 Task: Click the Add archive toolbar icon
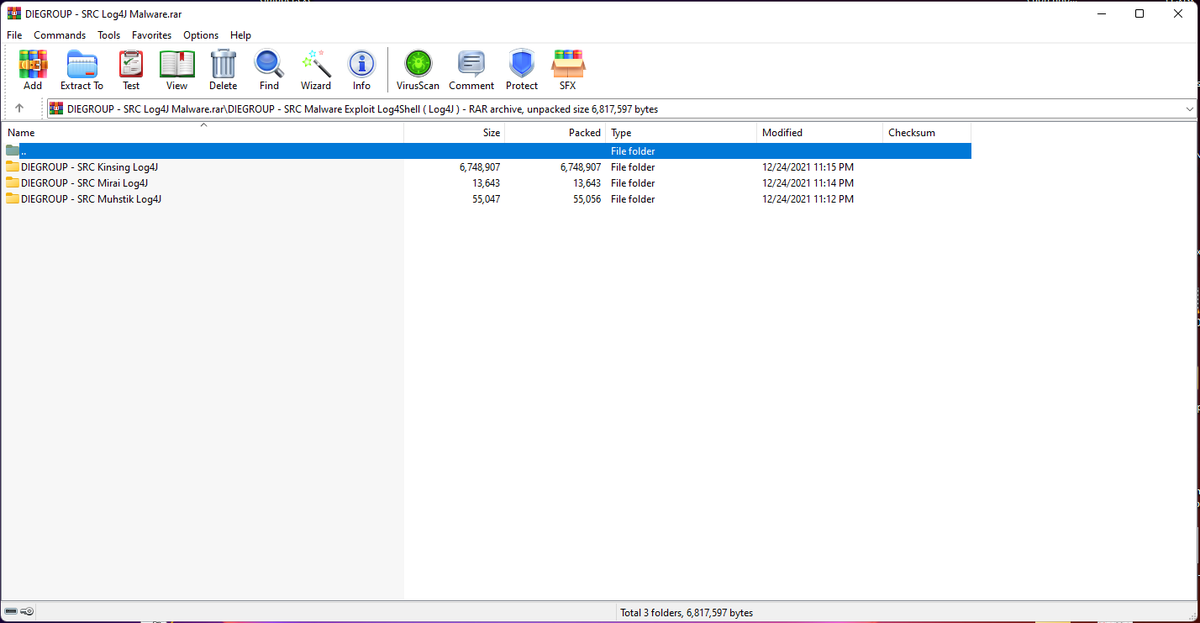(33, 64)
